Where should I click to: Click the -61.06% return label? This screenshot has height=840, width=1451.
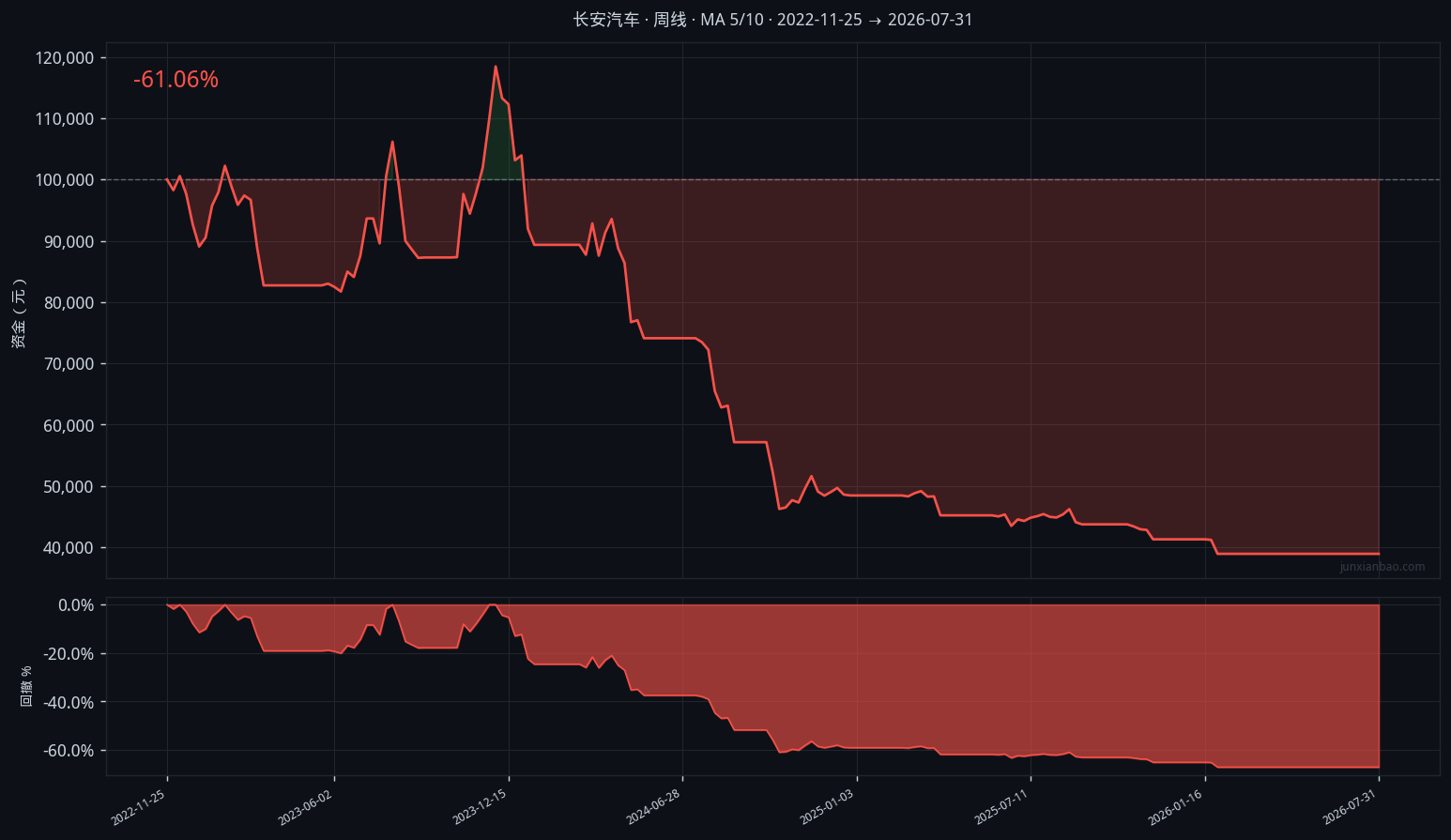click(x=176, y=80)
